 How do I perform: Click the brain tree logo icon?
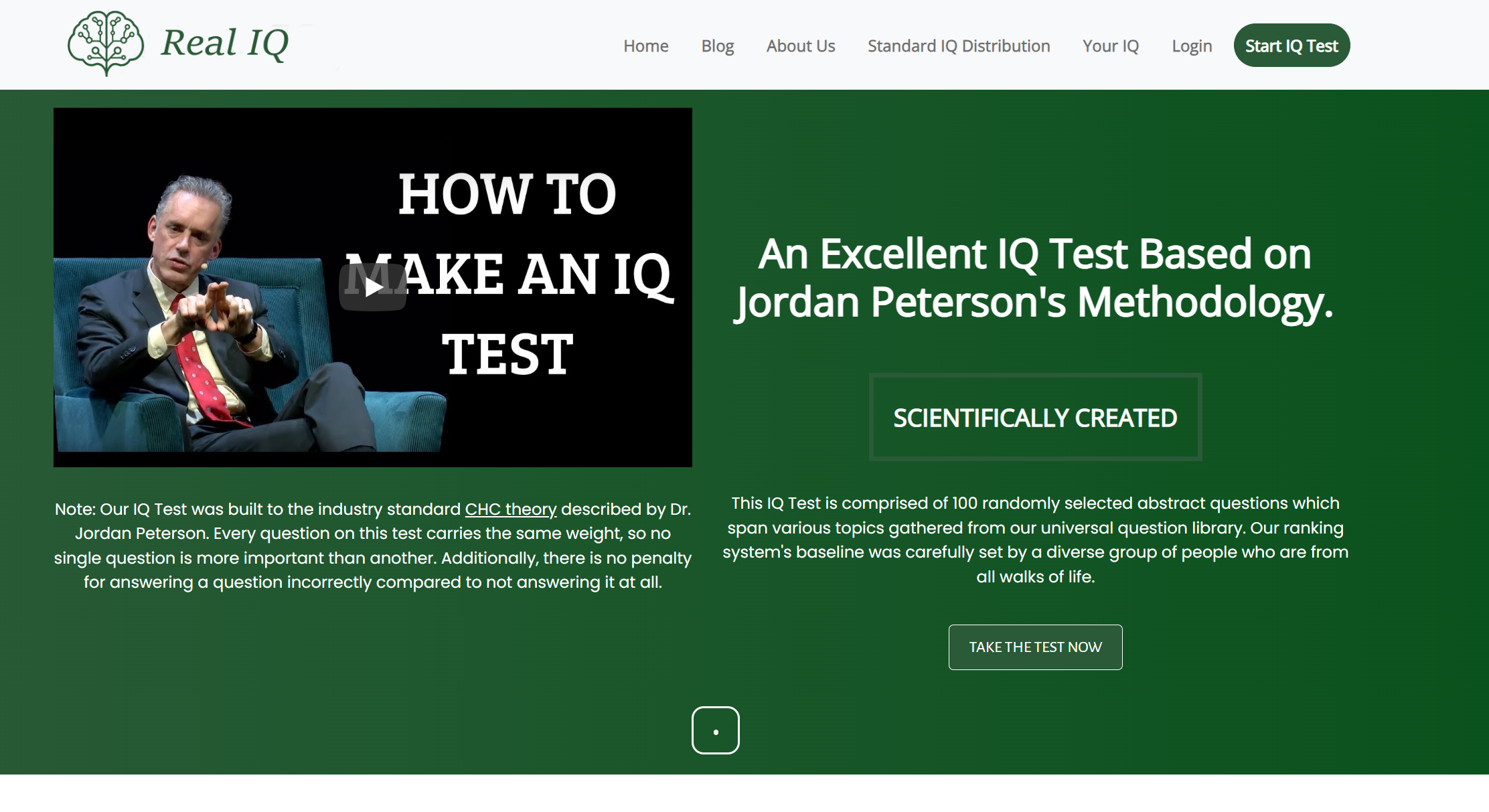[x=106, y=43]
